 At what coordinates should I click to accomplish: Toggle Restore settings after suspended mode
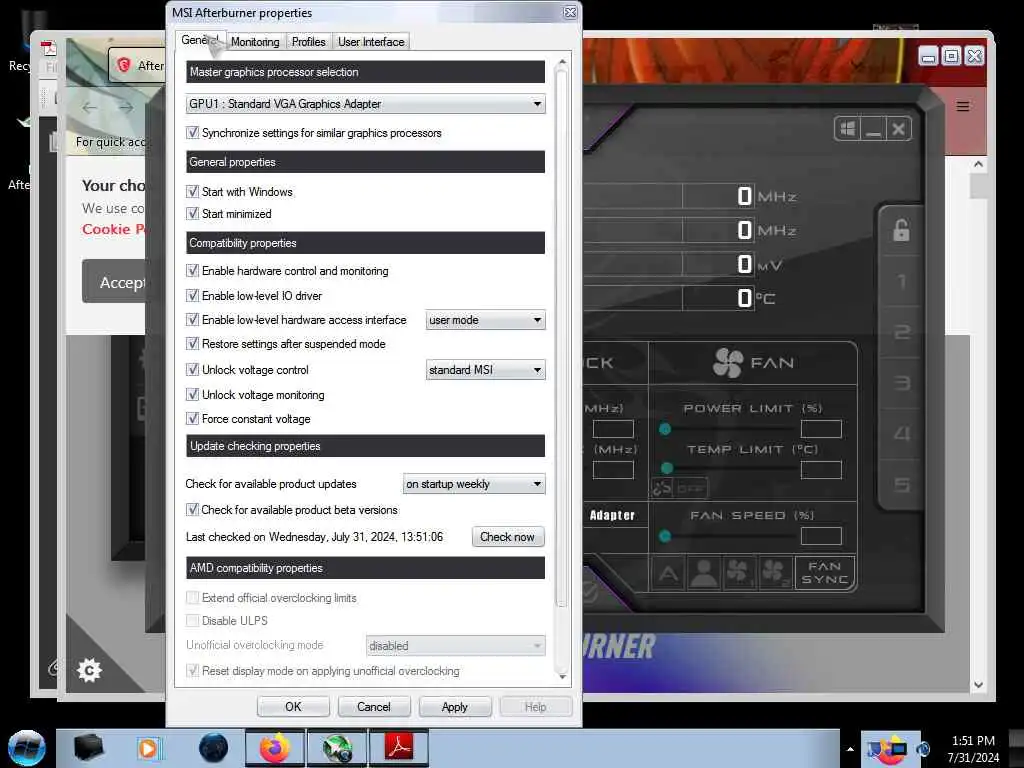pyautogui.click(x=192, y=344)
